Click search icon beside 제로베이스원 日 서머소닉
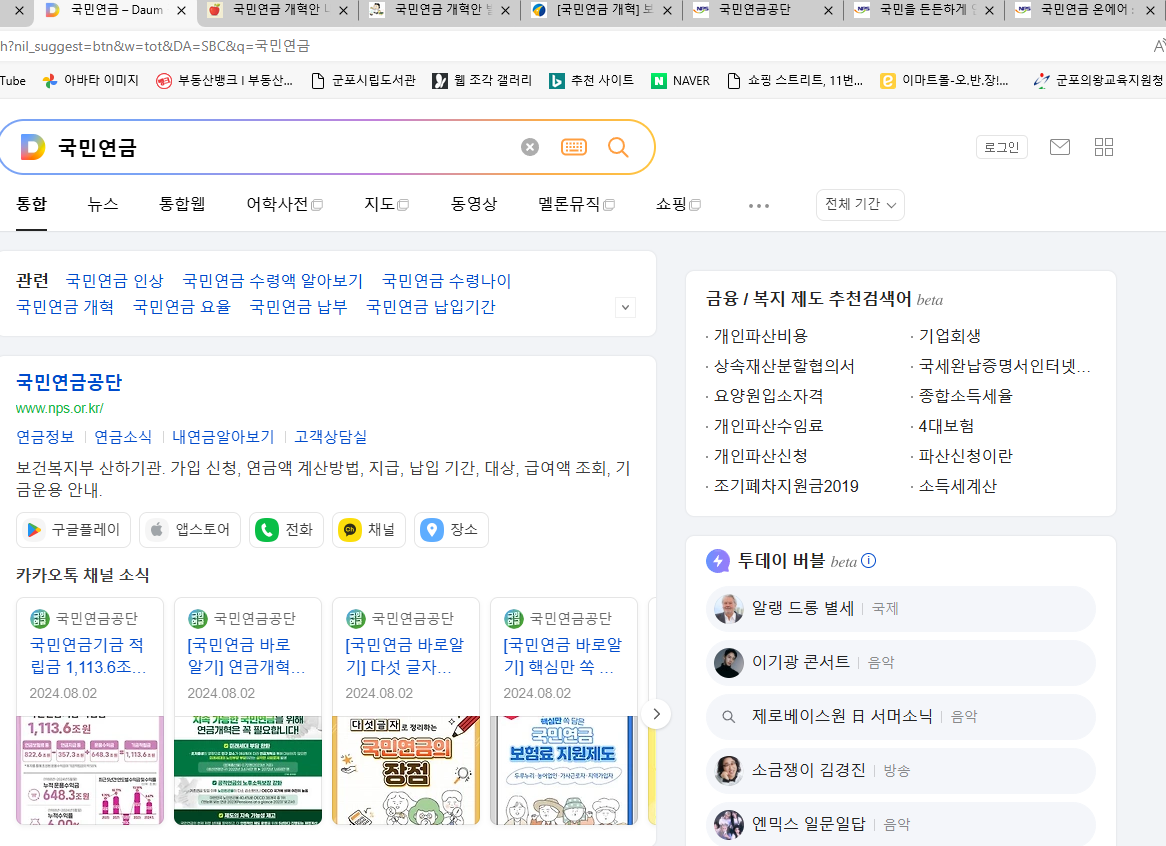1166x846 pixels. tap(728, 717)
